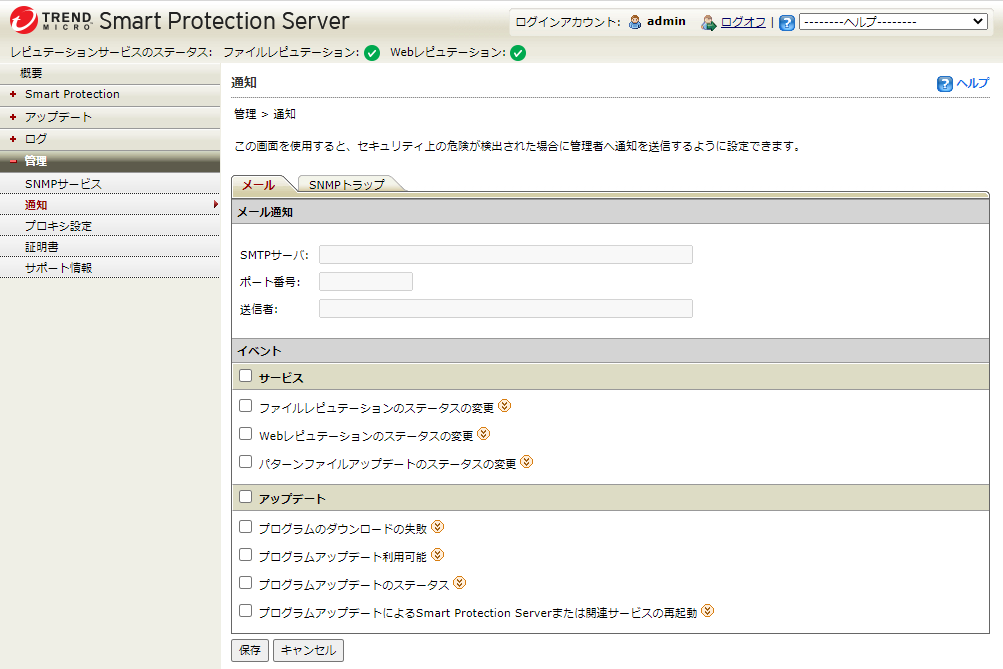This screenshot has width=1003, height=669.
Task: Expand the Smart Protection sidebar section
Action: 72,94
